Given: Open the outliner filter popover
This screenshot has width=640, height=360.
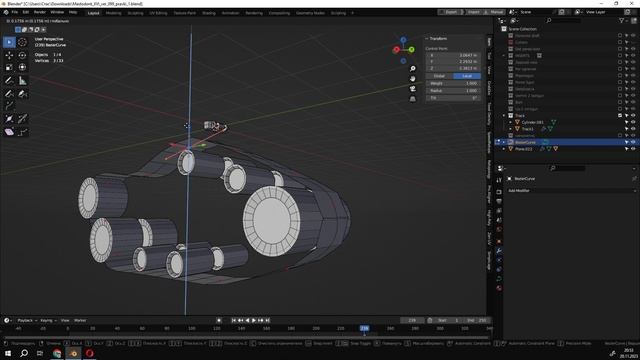Looking at the screenshot, I should (622, 20).
